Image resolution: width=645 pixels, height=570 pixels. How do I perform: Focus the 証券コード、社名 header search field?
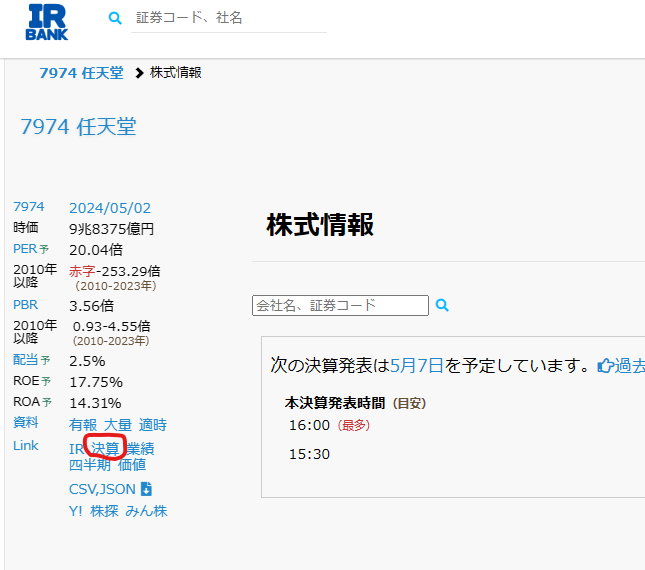point(229,18)
